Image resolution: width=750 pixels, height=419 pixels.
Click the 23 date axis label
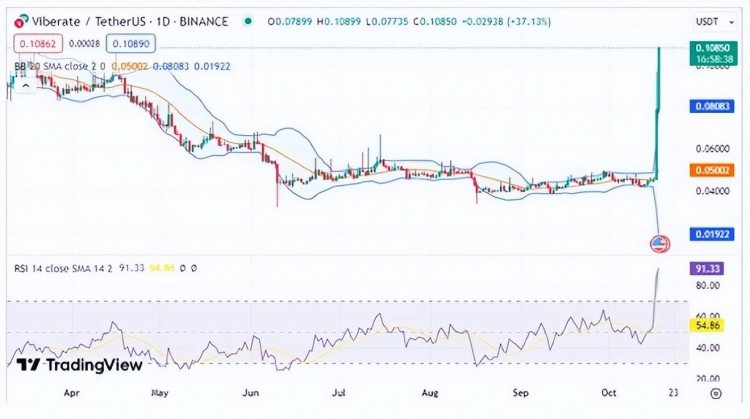pyautogui.click(x=673, y=393)
